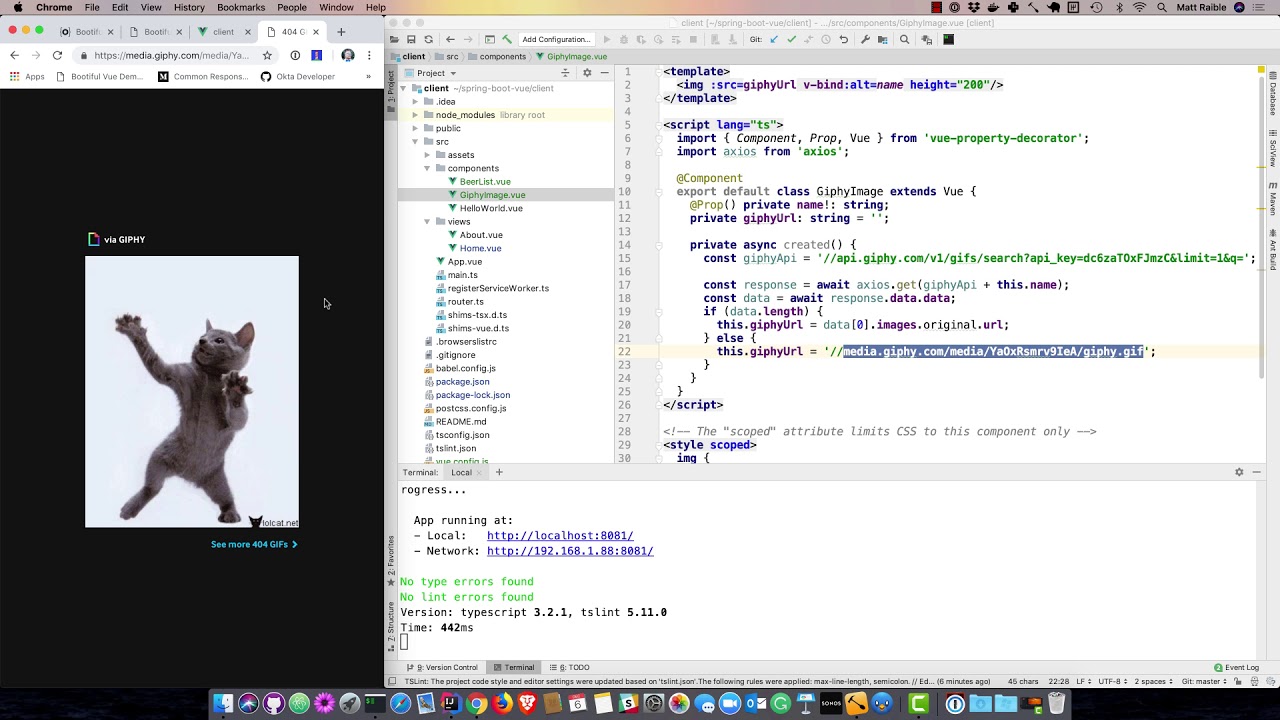This screenshot has height=720, width=1280.
Task: Click the Git Commit checkmark icon
Action: [x=791, y=40]
